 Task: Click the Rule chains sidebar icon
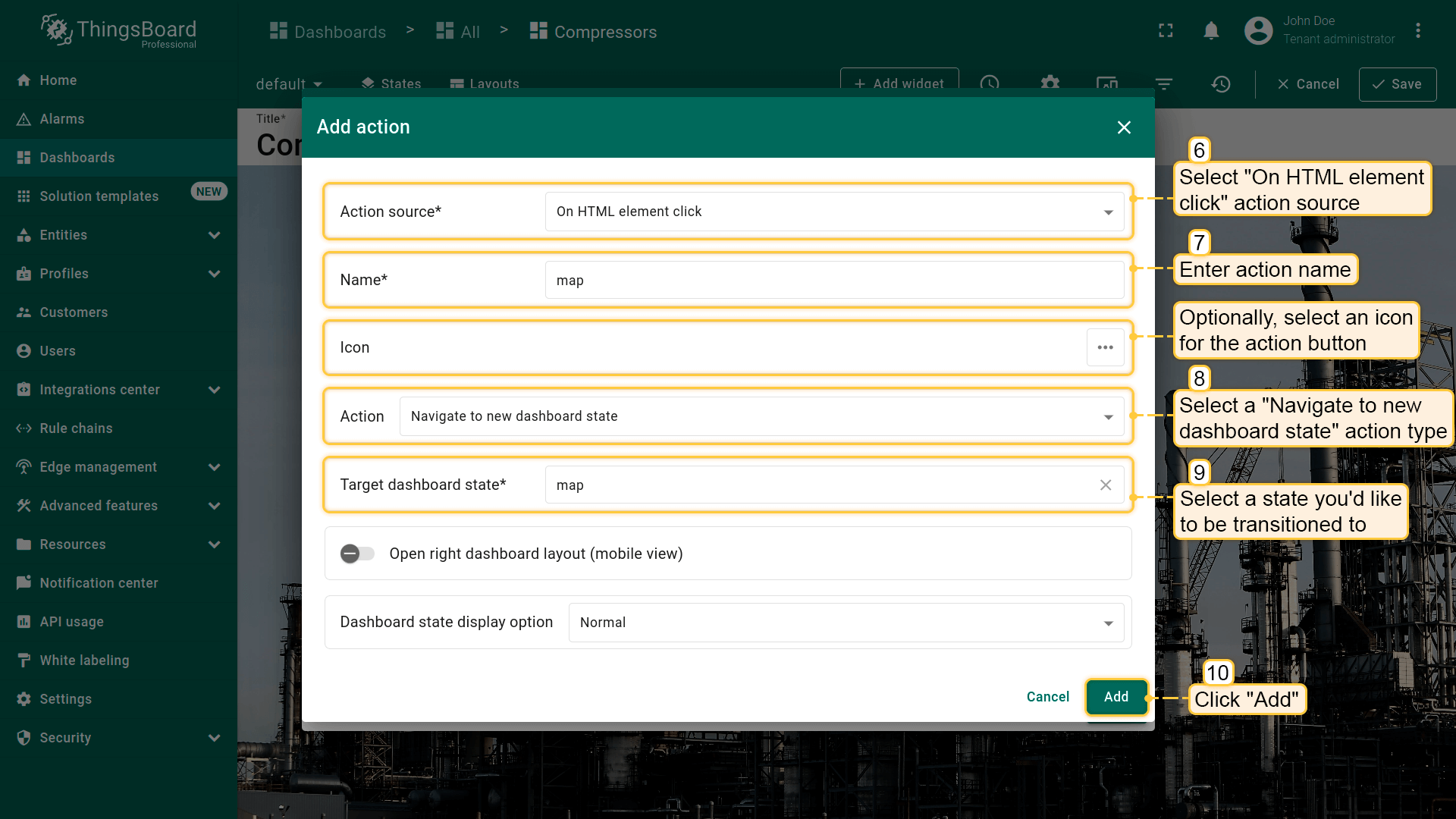tap(24, 428)
